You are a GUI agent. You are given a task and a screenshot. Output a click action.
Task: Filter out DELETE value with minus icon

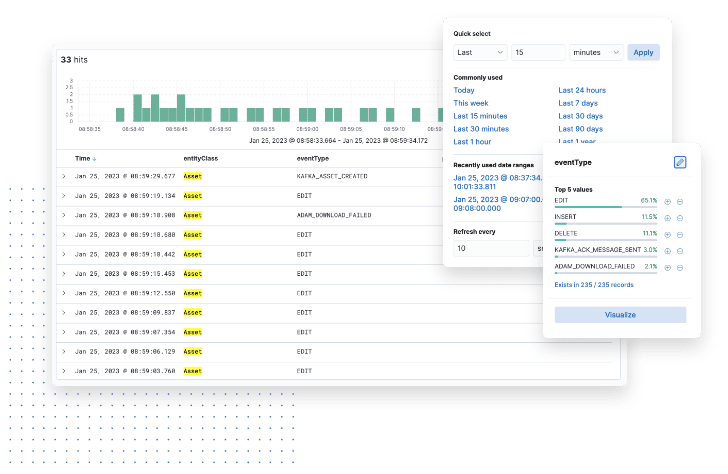(x=680, y=234)
